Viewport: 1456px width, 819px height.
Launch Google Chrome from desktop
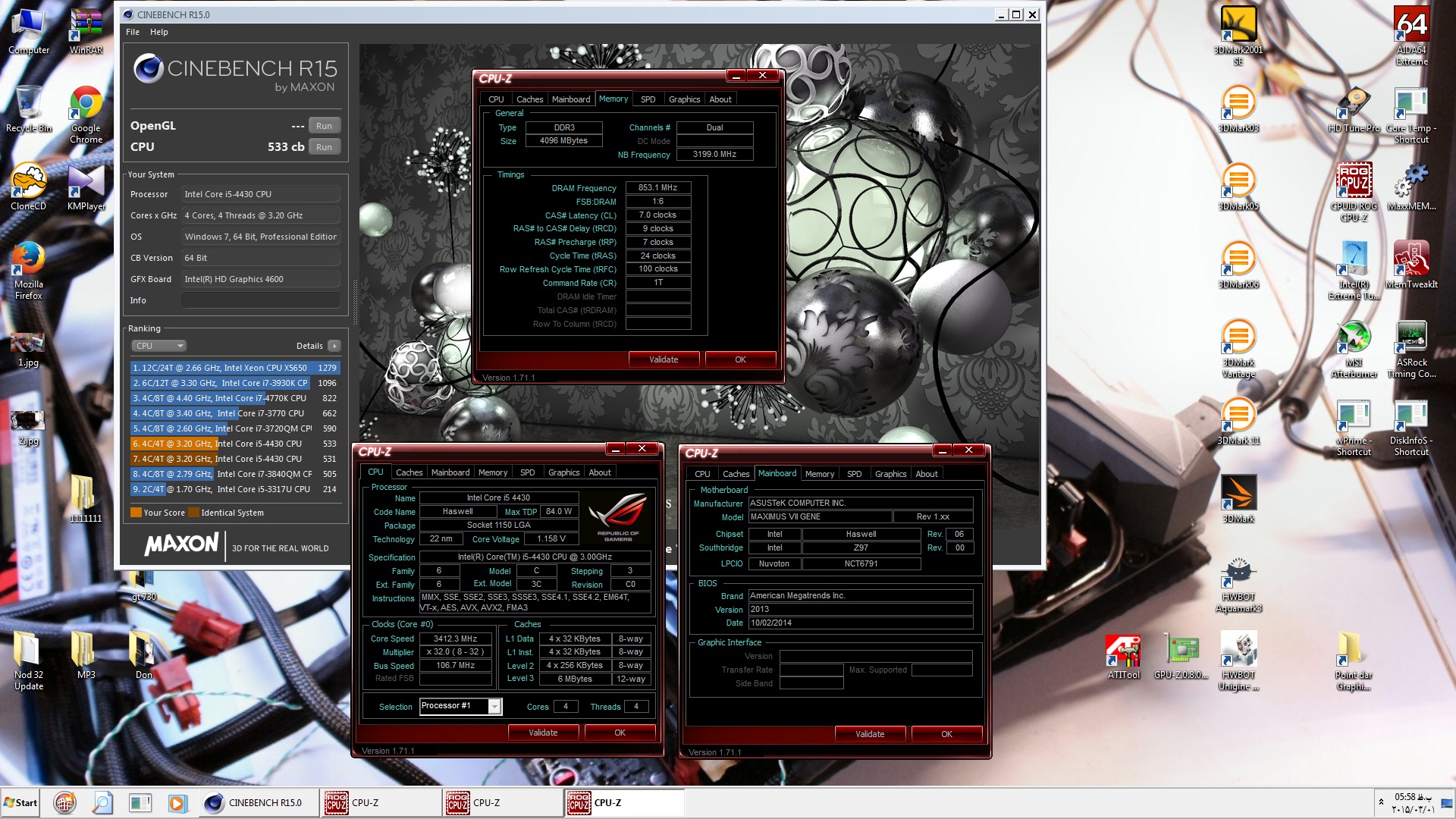pos(86,114)
